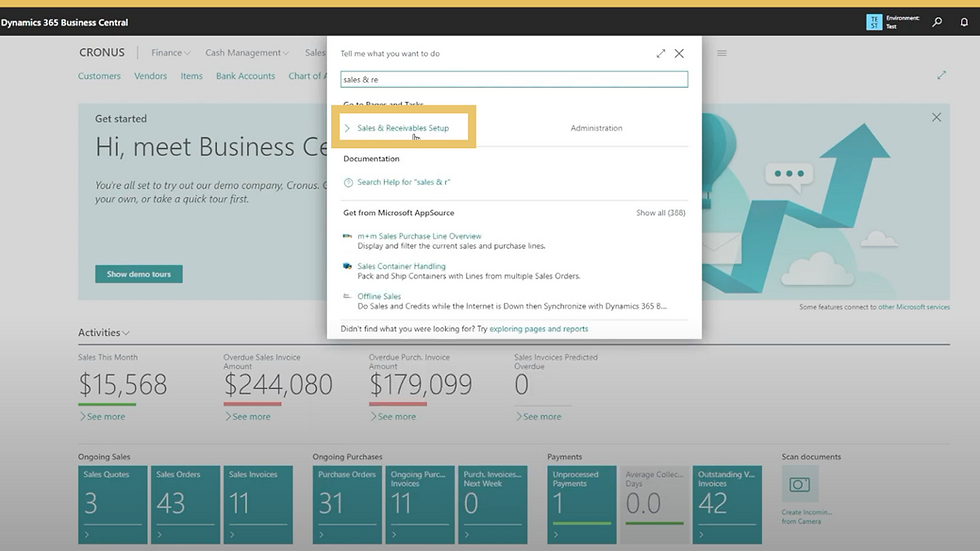The width and height of the screenshot is (980, 551).
Task: Open Unprocessed Payments tile
Action: pos(582,505)
